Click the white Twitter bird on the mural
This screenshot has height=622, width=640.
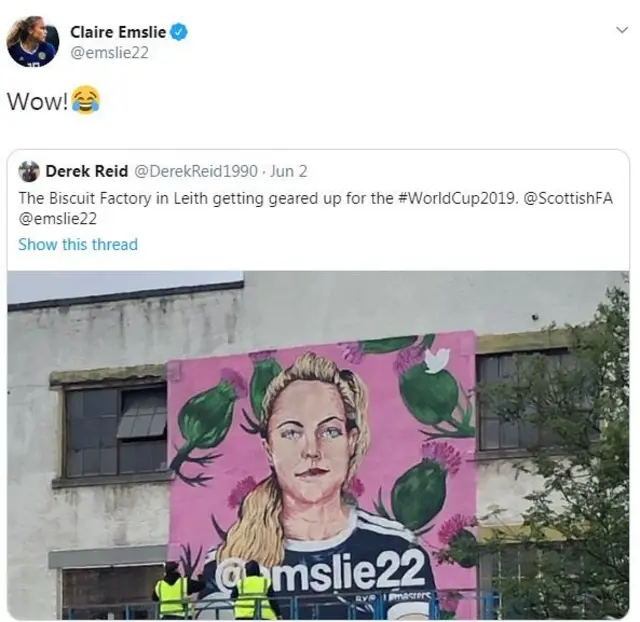tap(436, 361)
